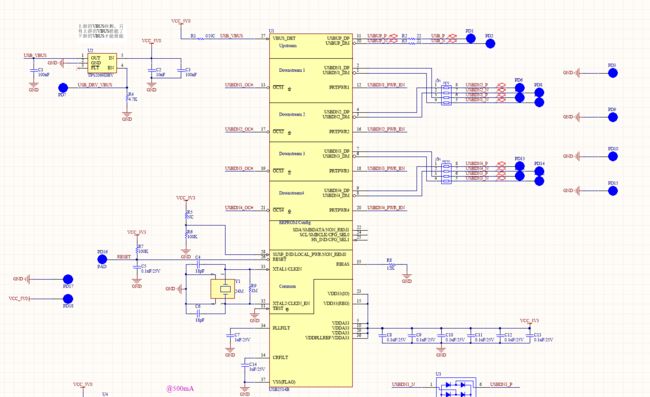Select the upper common-mode choke array
The image size is (650, 397).
(x=446, y=94)
